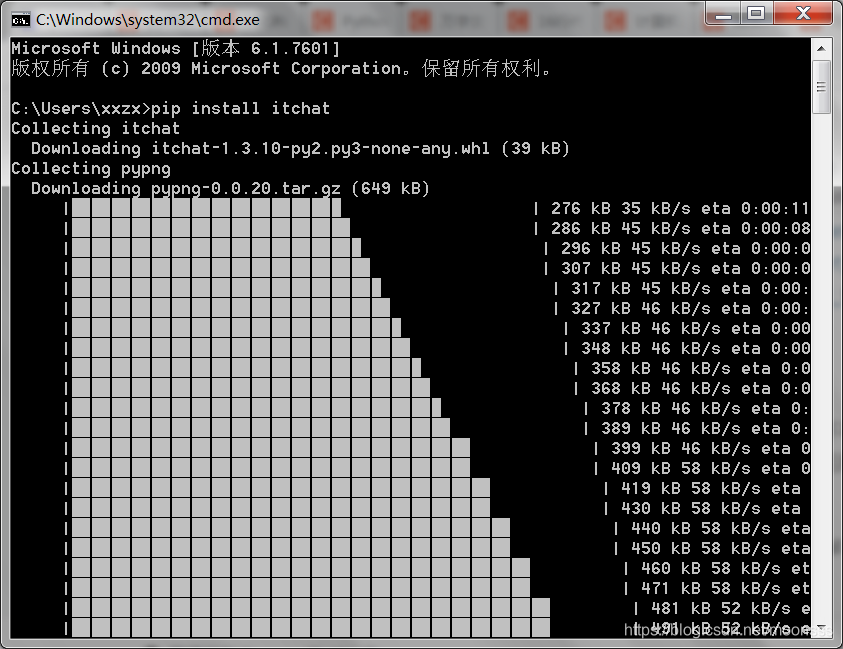
Task: Click the 'Downloading itchat-1.3.10-py2.py3-none-any.whl' line
Action: pyautogui.click(x=300, y=148)
